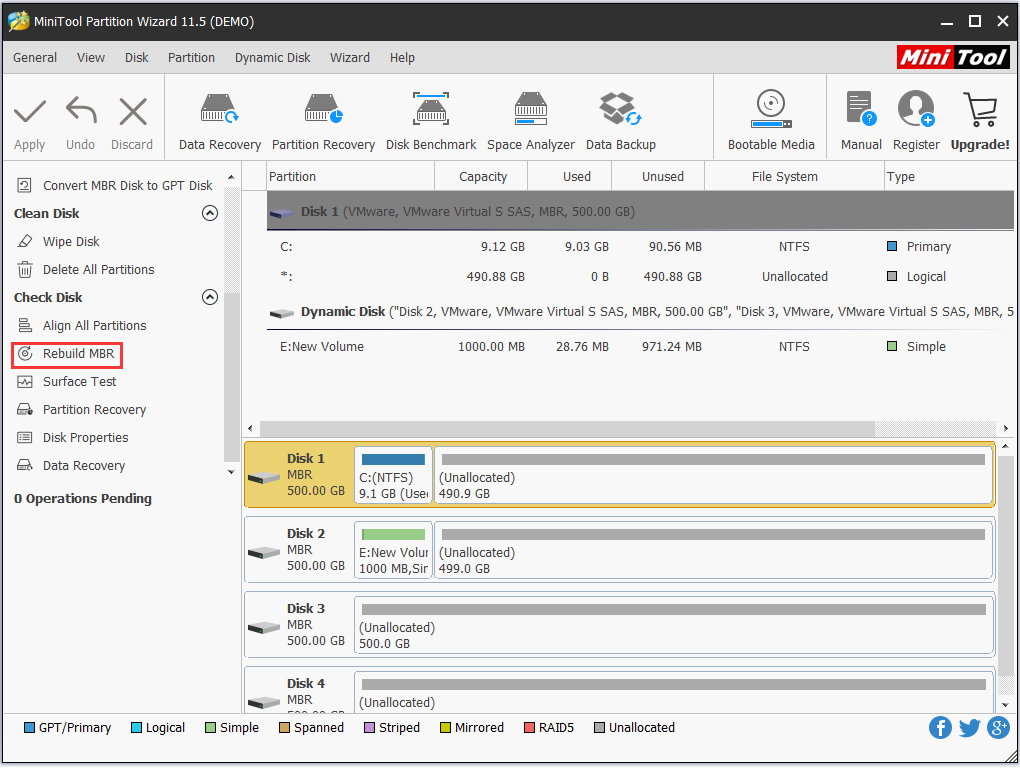Sort by the Capacity column header
The height and width of the screenshot is (768, 1020).
[482, 177]
